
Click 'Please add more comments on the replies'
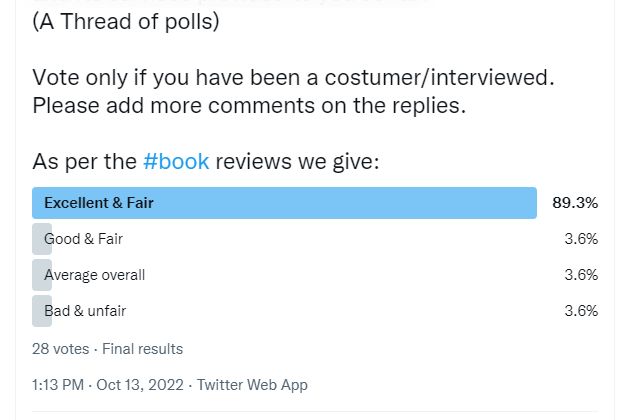click(249, 105)
